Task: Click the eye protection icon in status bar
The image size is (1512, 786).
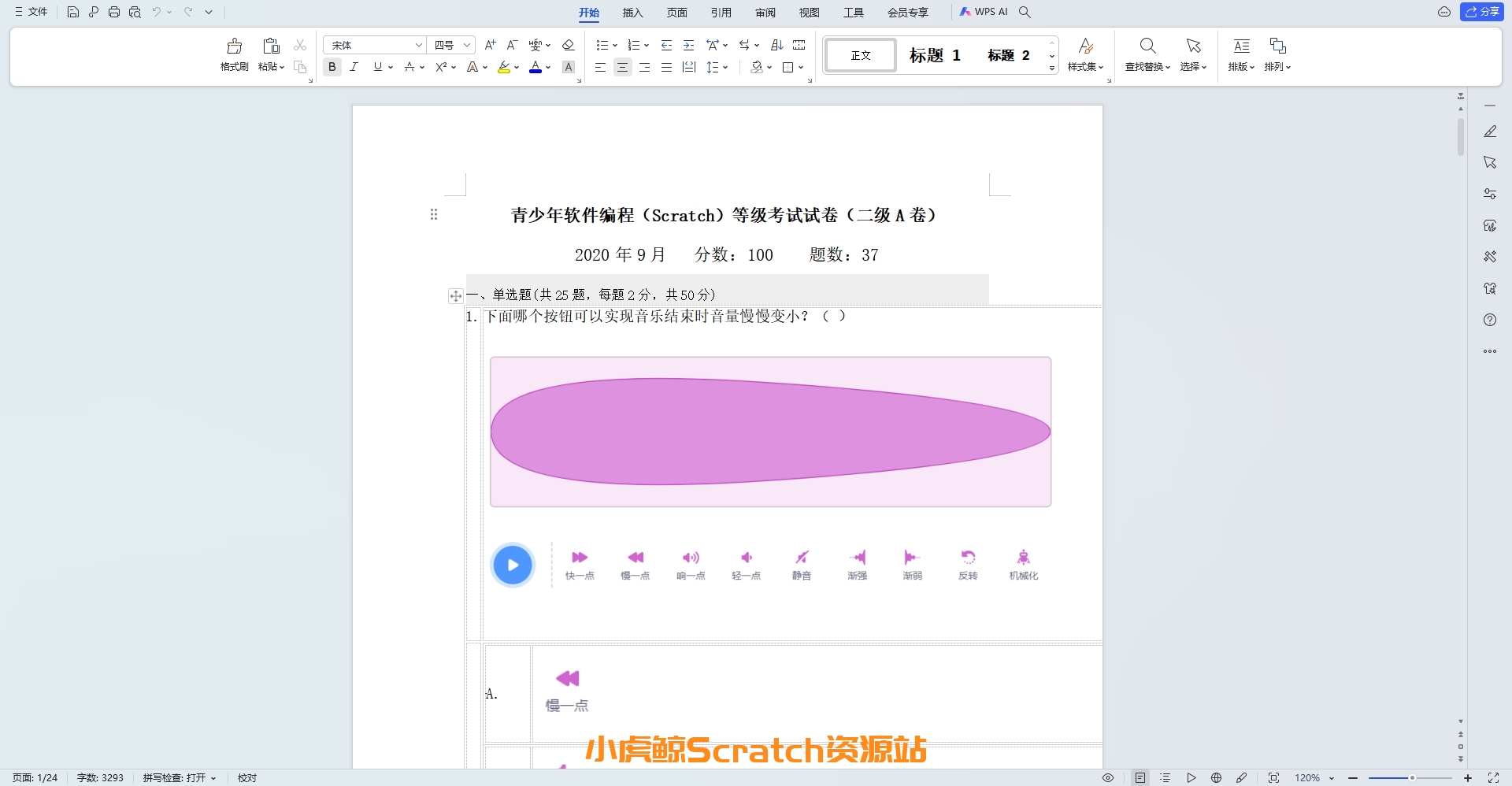Action: 1108,777
